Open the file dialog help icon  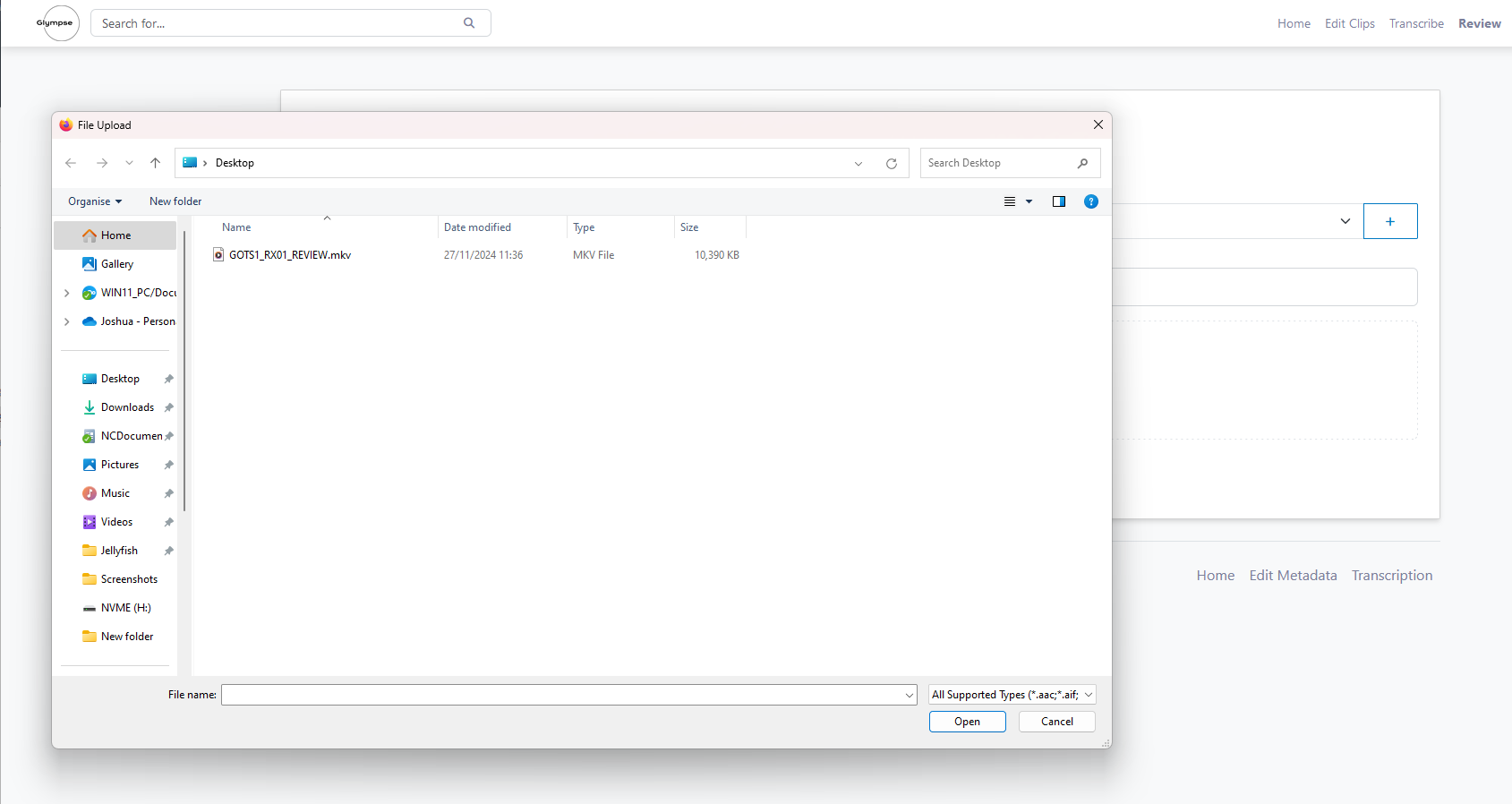click(x=1090, y=201)
